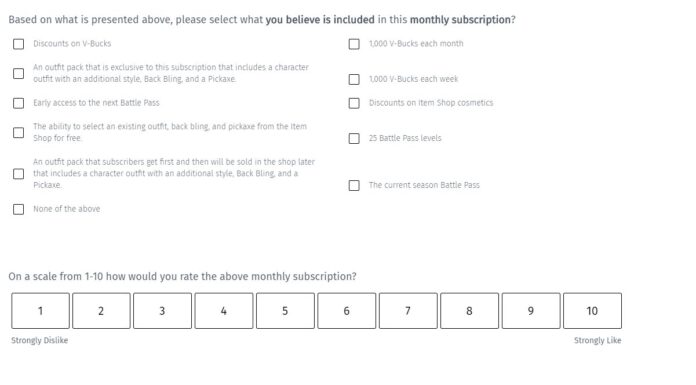The width and height of the screenshot is (696, 385).
Task: Check the None of the above box
Action: pyautogui.click(x=18, y=209)
